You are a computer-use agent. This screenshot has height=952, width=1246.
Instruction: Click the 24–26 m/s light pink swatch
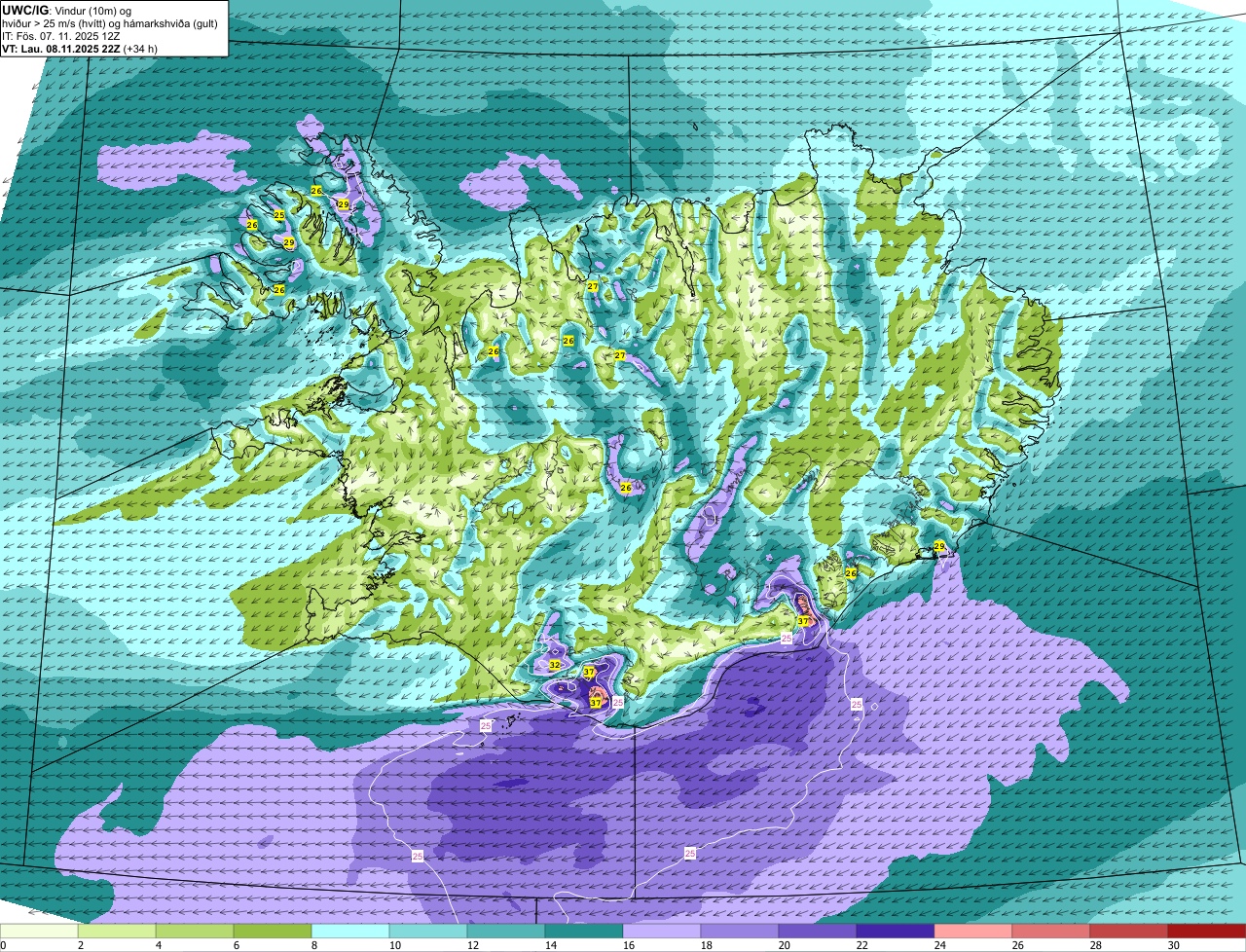click(x=973, y=932)
